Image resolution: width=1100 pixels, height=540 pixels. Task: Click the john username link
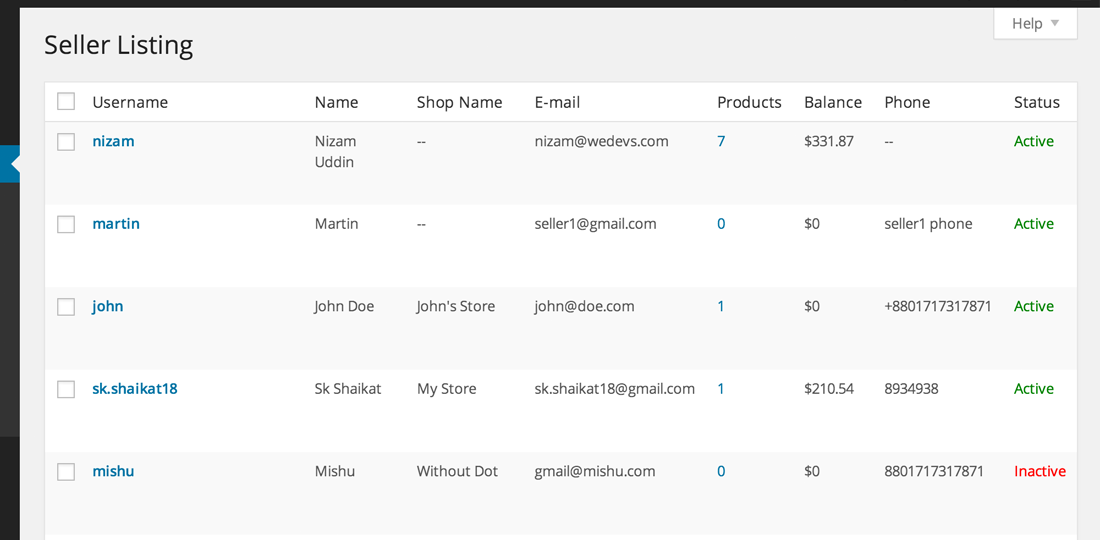(x=108, y=306)
